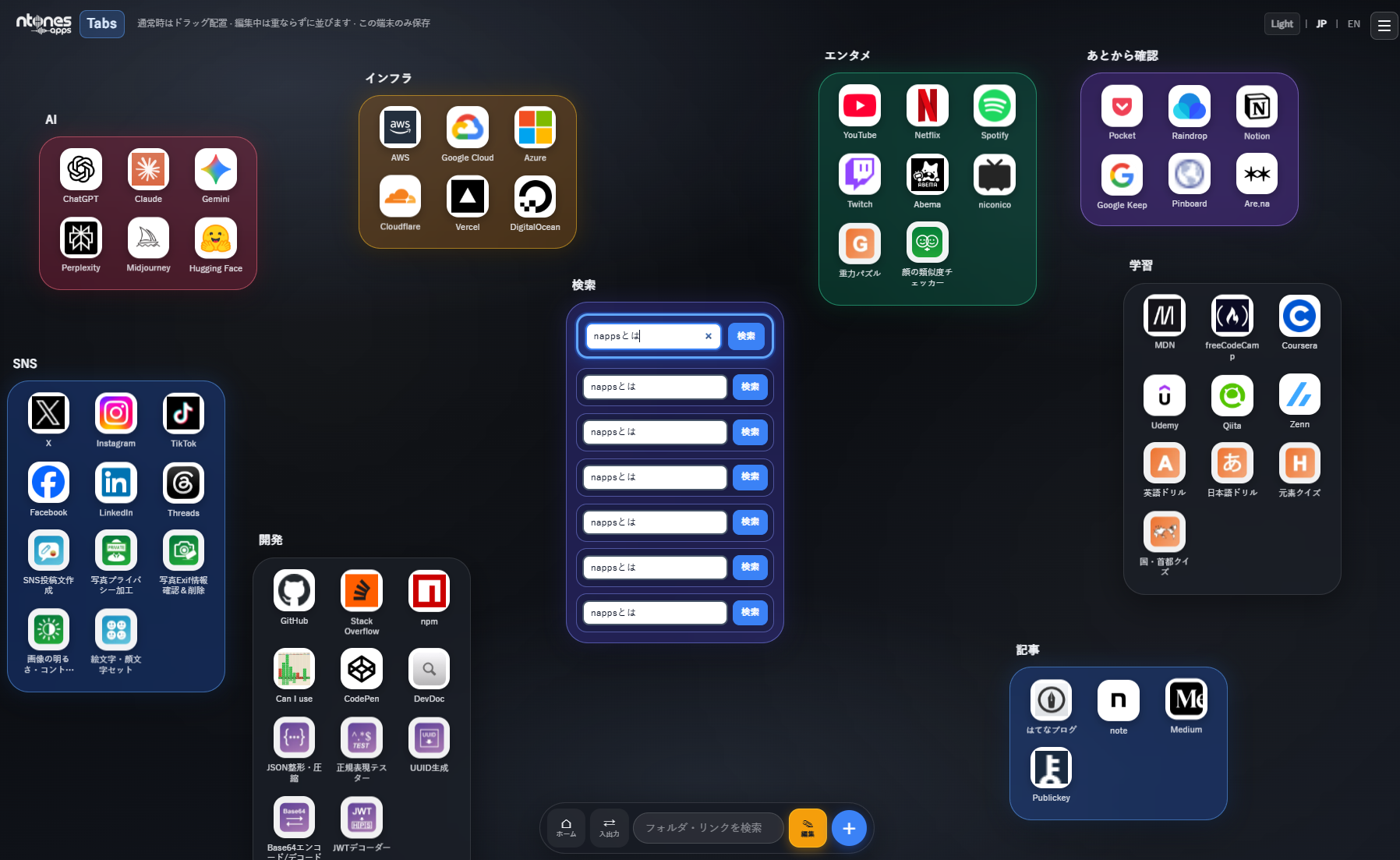Open Google Cloud
1400x860 pixels.
click(468, 127)
